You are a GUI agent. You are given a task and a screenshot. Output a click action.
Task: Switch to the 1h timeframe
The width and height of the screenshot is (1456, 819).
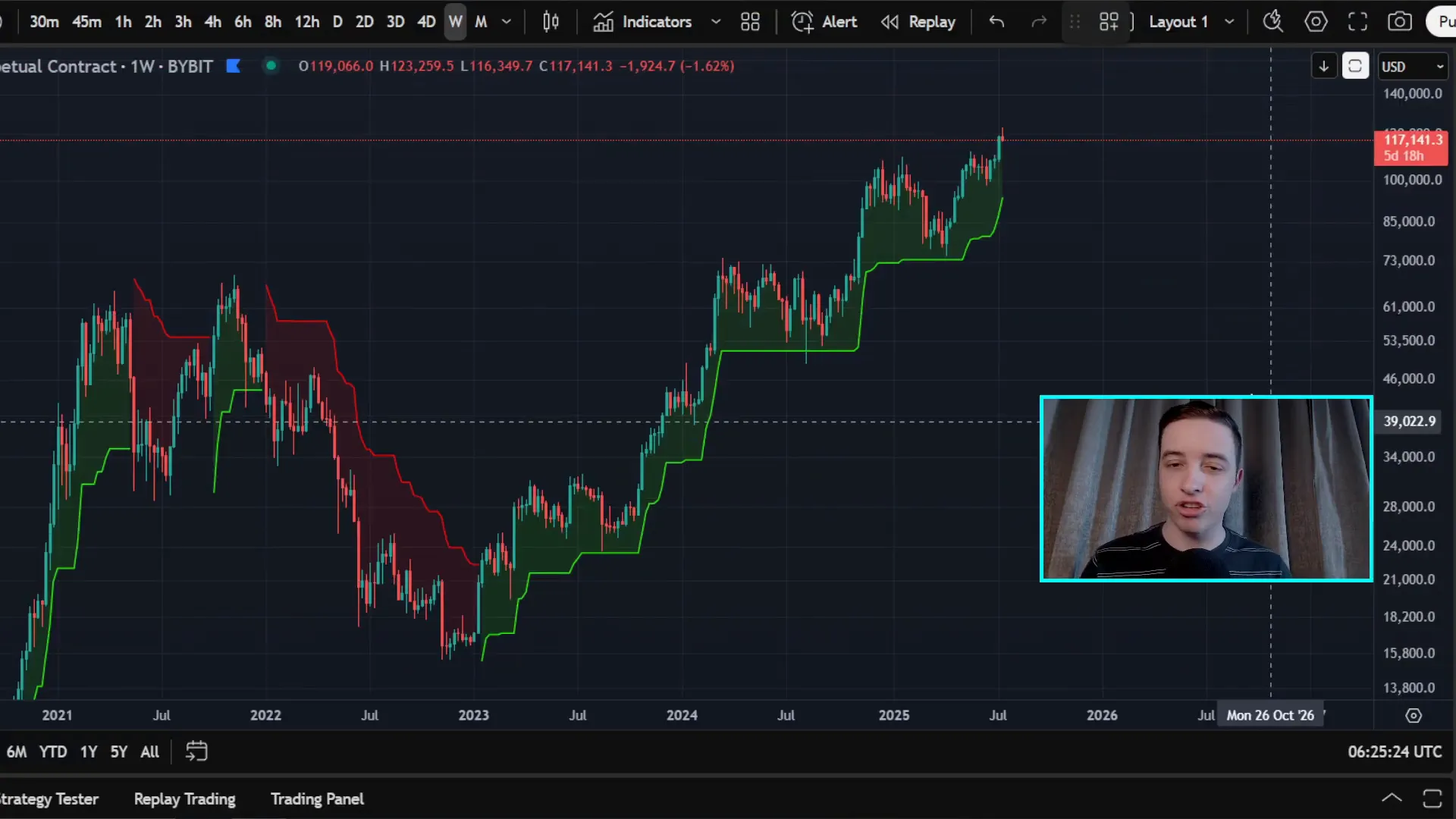(123, 22)
